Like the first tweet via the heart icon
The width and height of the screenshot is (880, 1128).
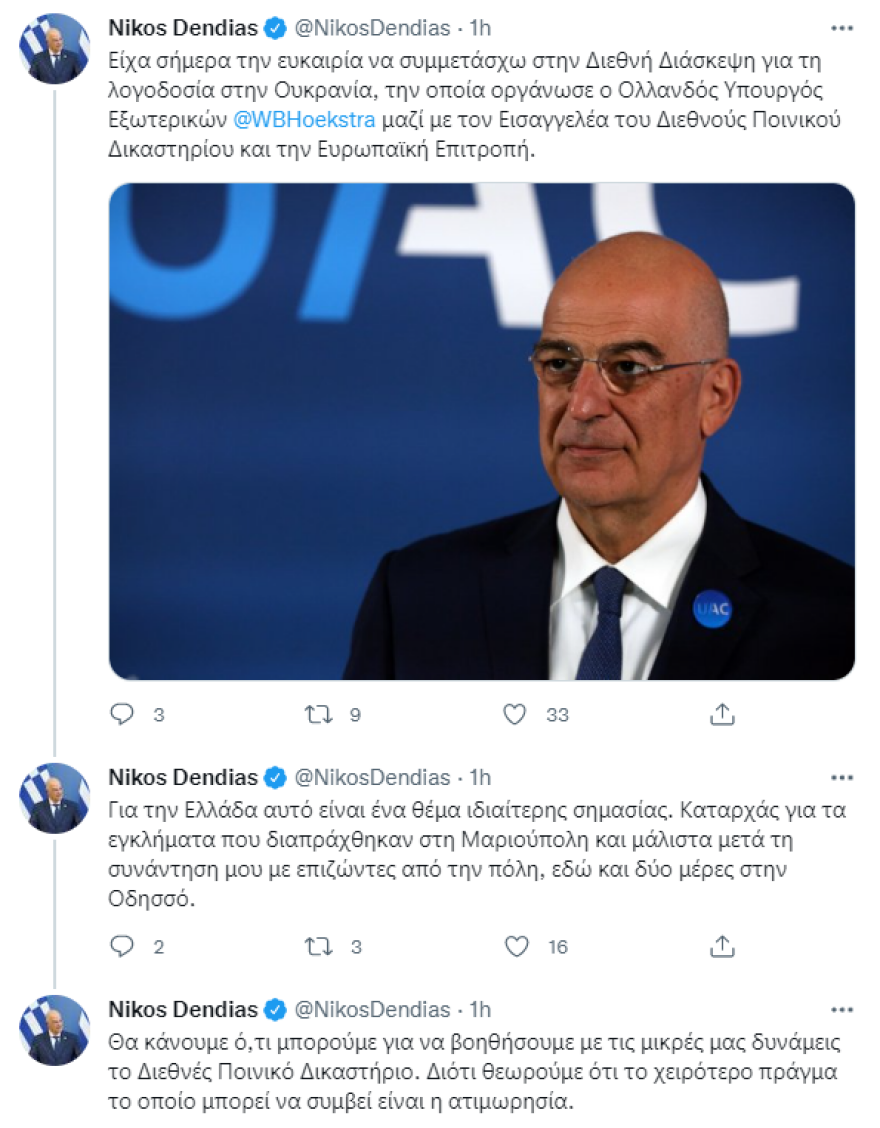516,714
